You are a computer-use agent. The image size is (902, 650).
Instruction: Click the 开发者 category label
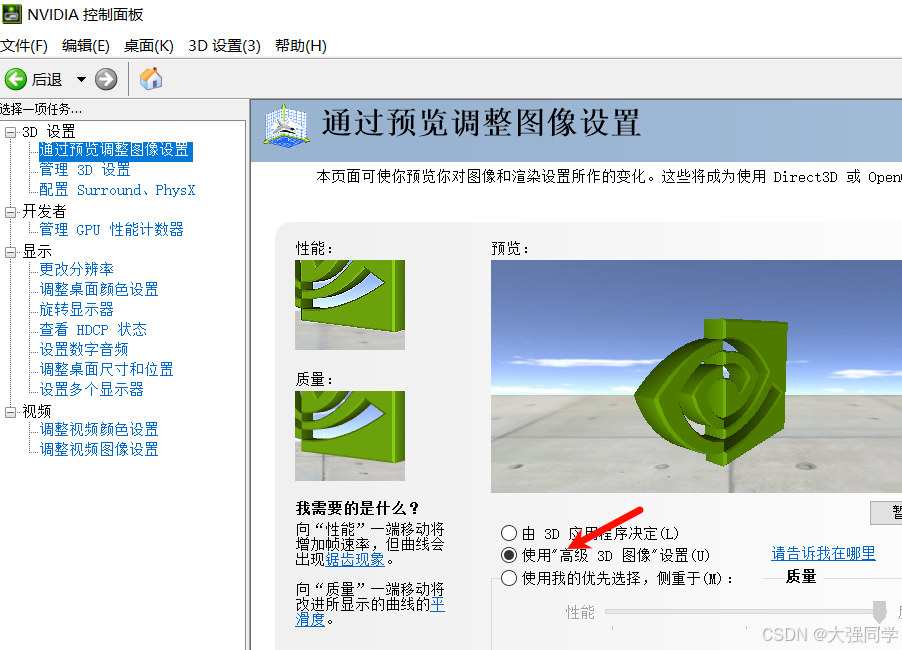(44, 212)
